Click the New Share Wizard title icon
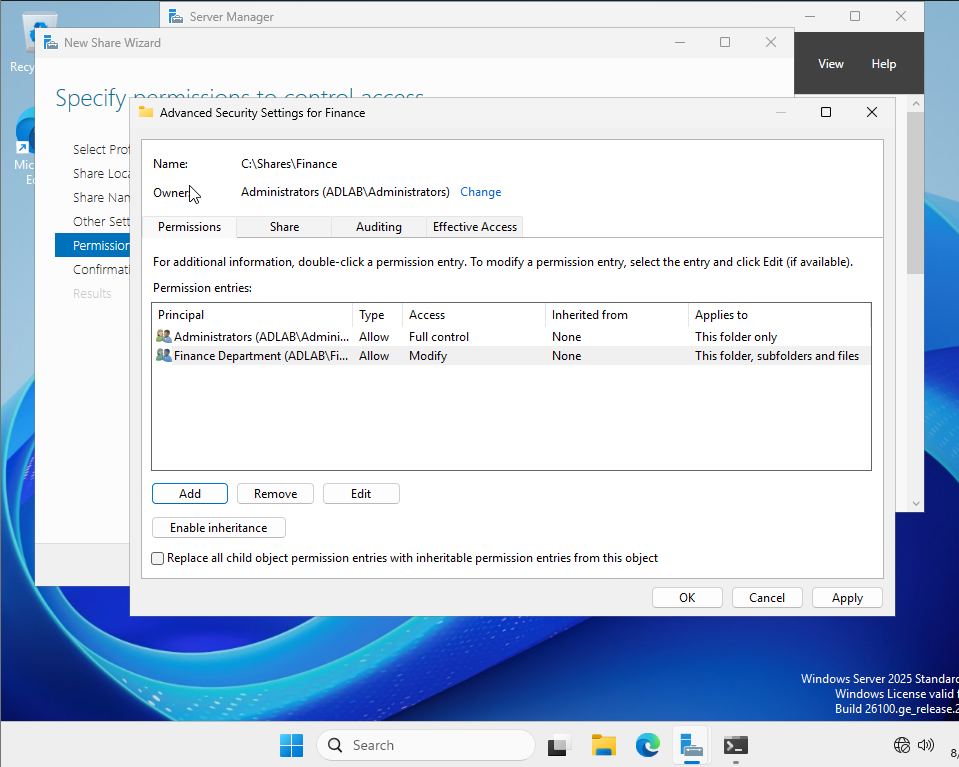This screenshot has height=767, width=959. (x=51, y=43)
